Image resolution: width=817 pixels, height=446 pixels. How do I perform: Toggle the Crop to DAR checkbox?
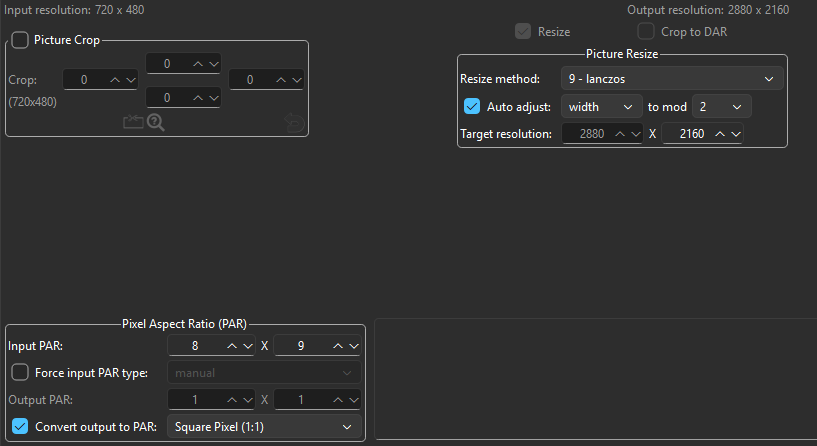pyautogui.click(x=647, y=32)
